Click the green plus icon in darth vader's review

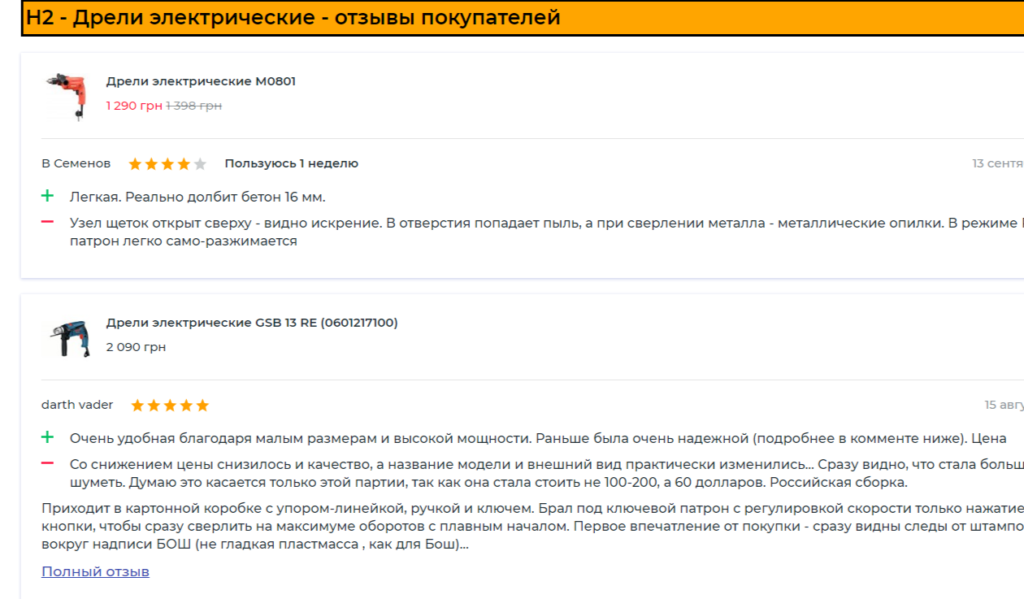47,437
